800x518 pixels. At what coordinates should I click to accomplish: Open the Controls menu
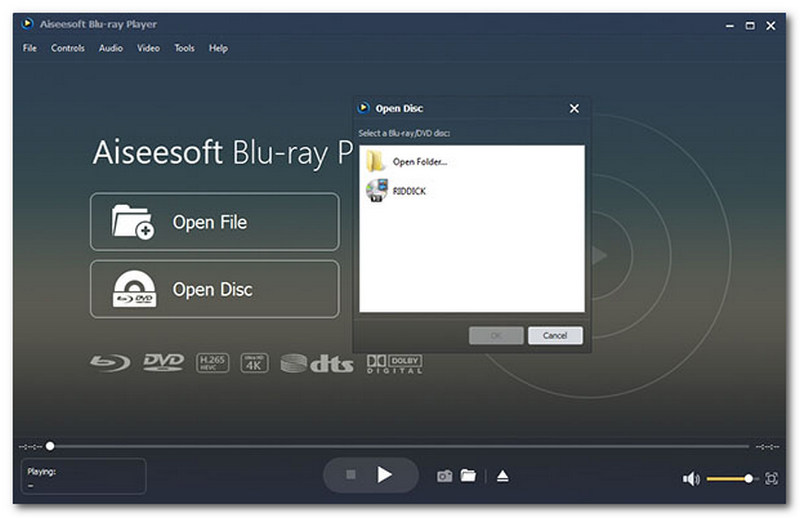(x=67, y=48)
